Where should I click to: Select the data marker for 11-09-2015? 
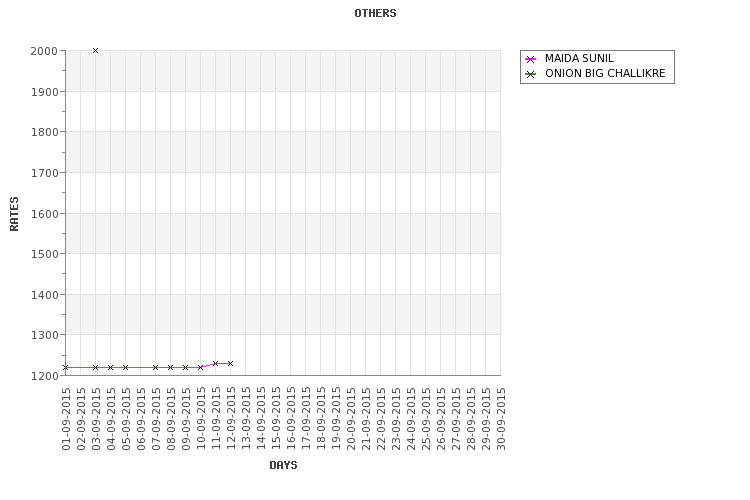[x=215, y=363]
